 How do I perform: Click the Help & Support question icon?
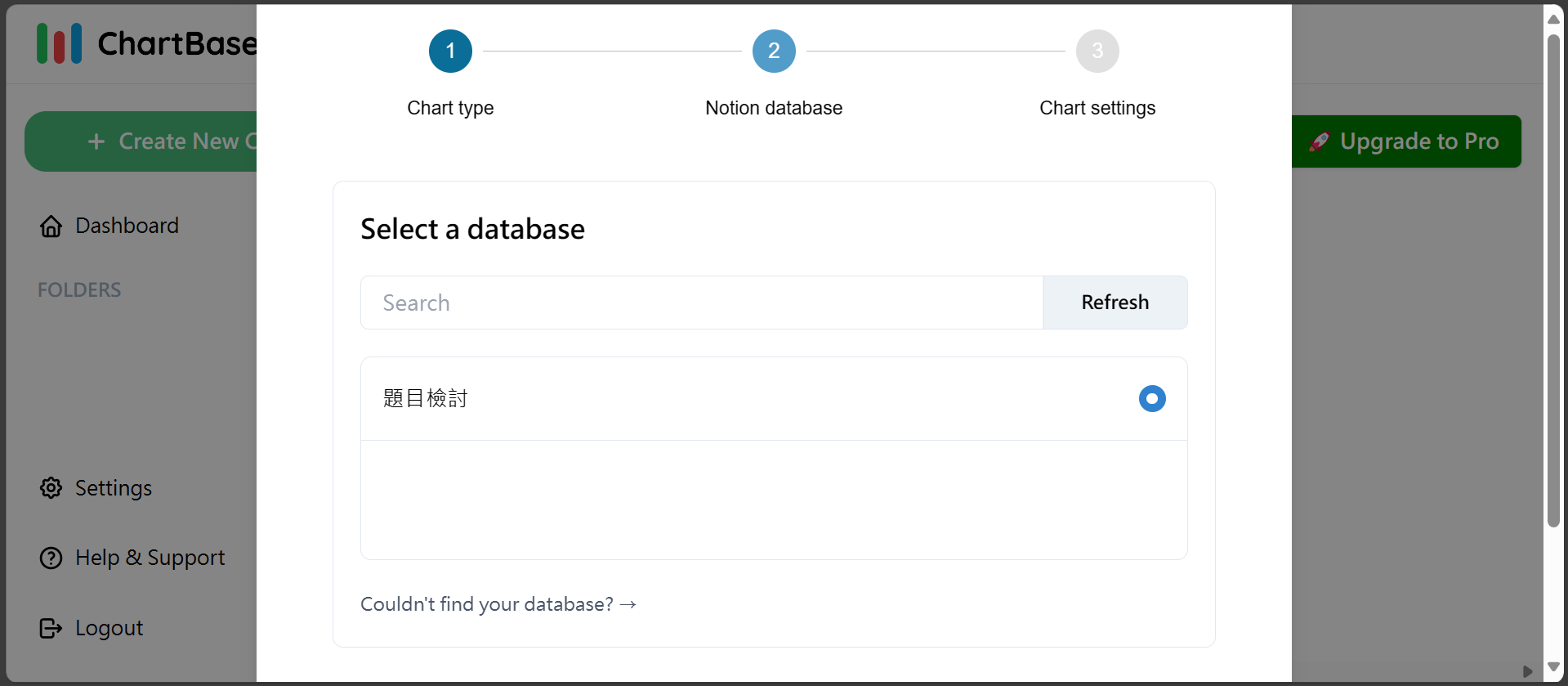point(51,558)
